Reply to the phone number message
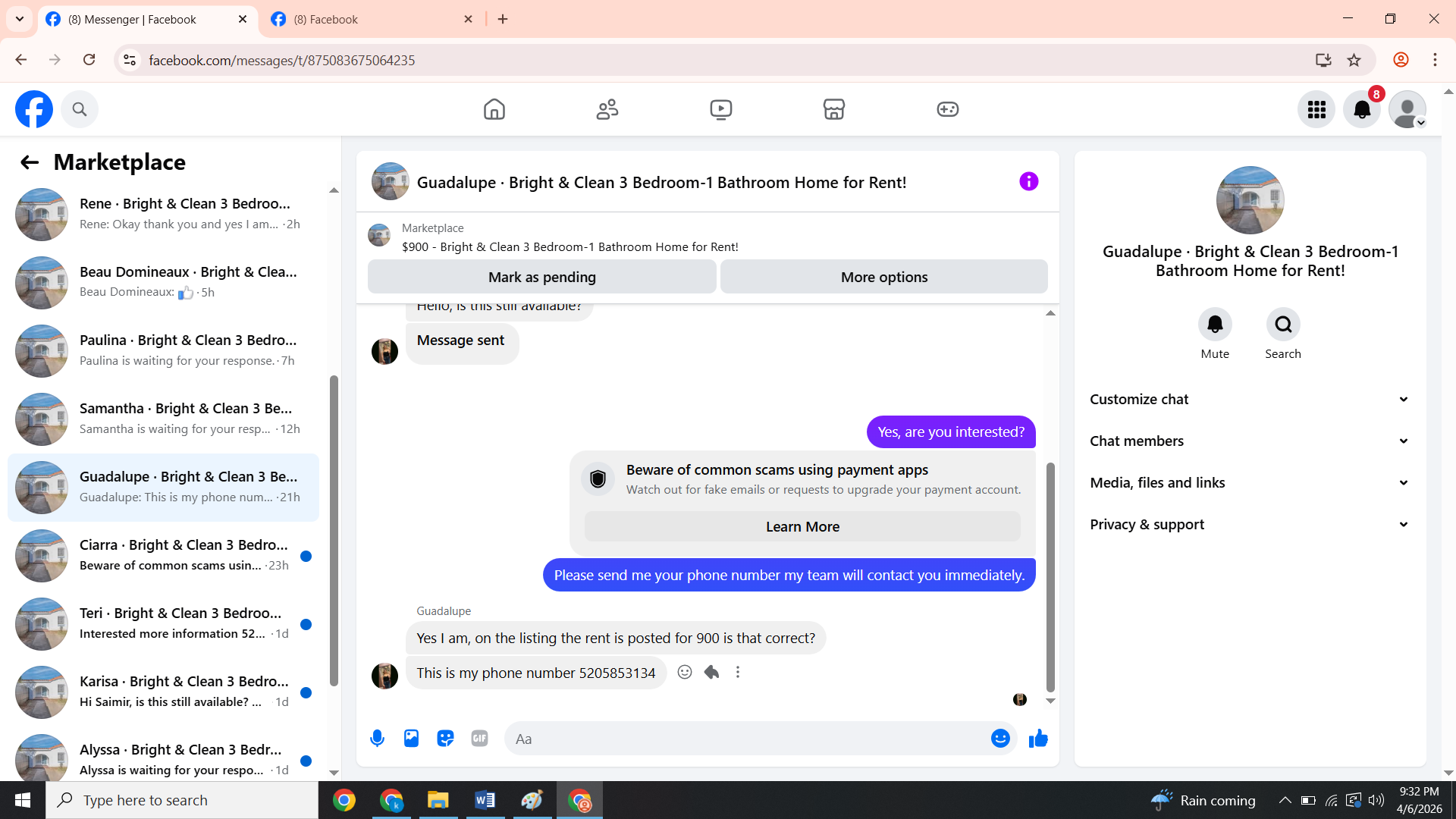 pyautogui.click(x=711, y=673)
